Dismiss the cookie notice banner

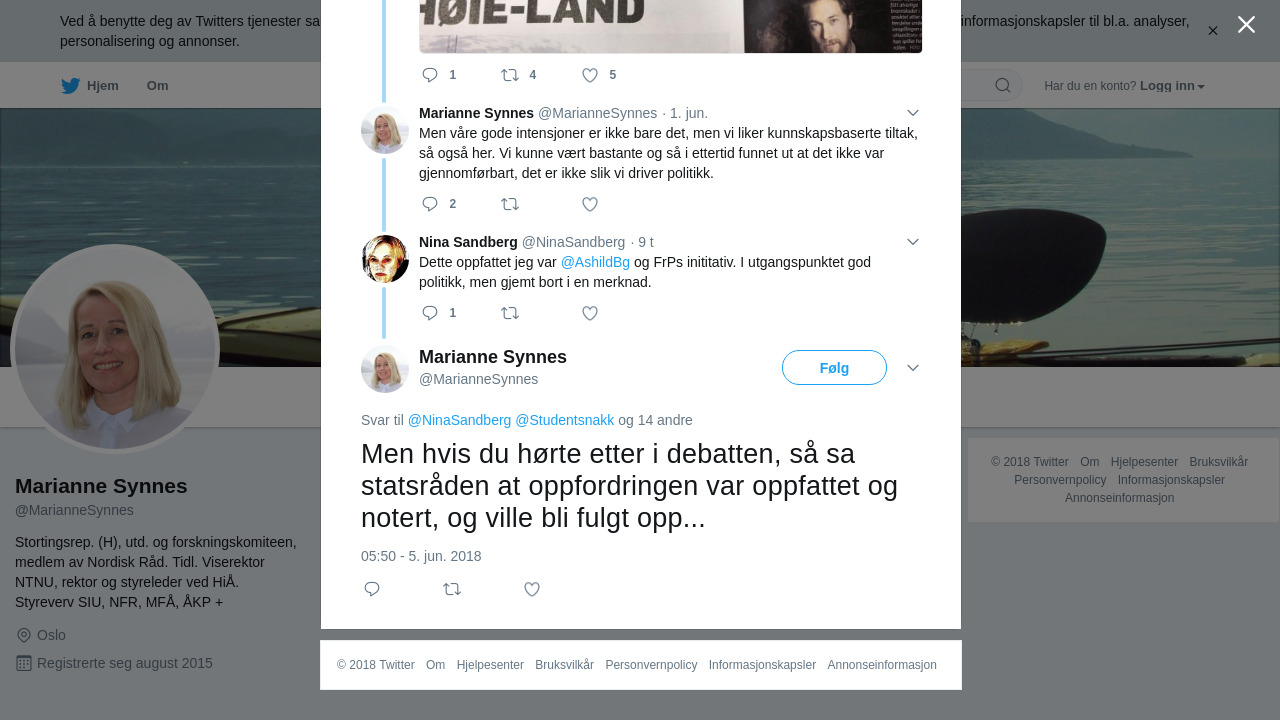[1212, 31]
